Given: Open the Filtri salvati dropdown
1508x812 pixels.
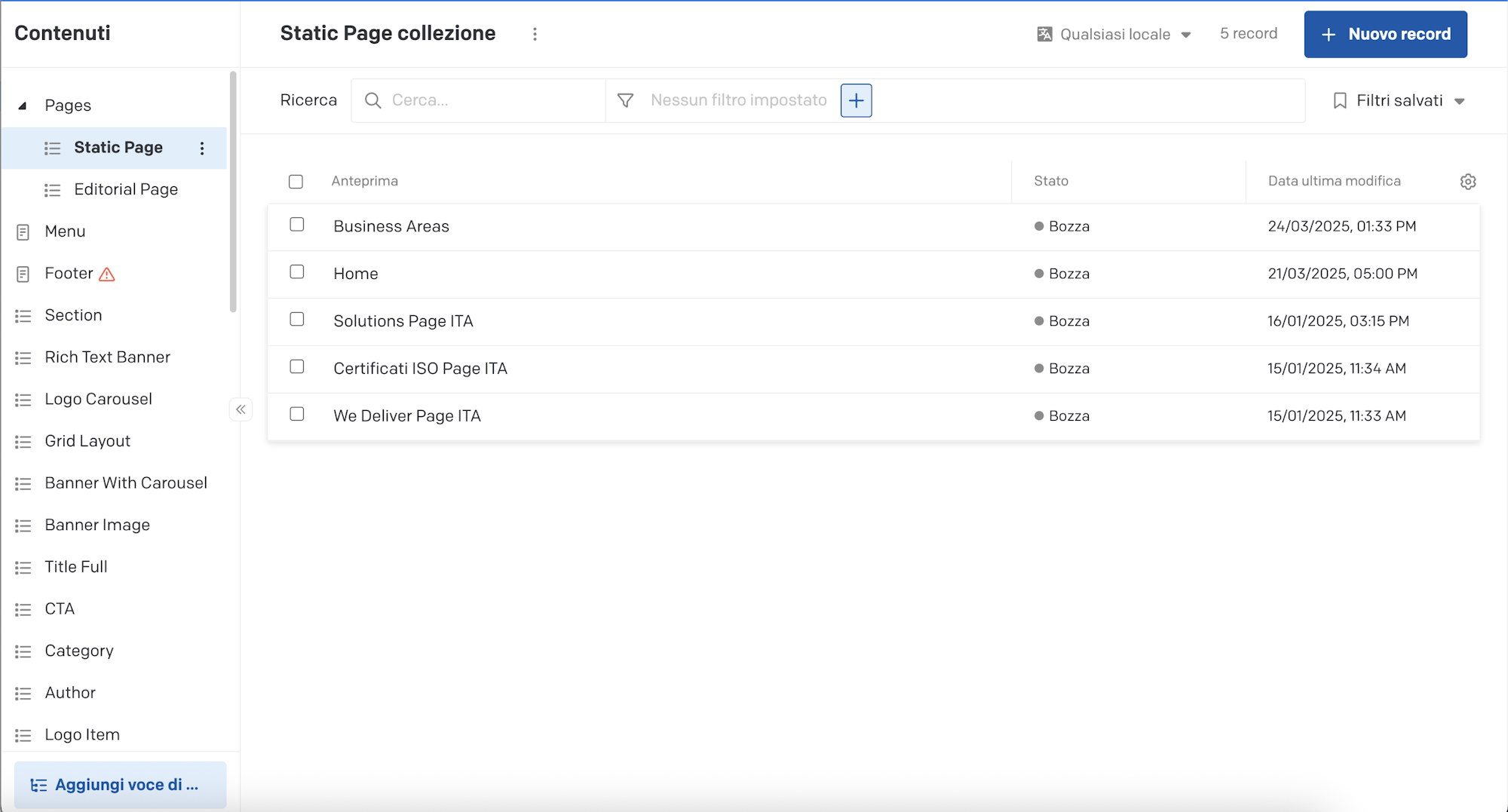Looking at the screenshot, I should 1399,101.
